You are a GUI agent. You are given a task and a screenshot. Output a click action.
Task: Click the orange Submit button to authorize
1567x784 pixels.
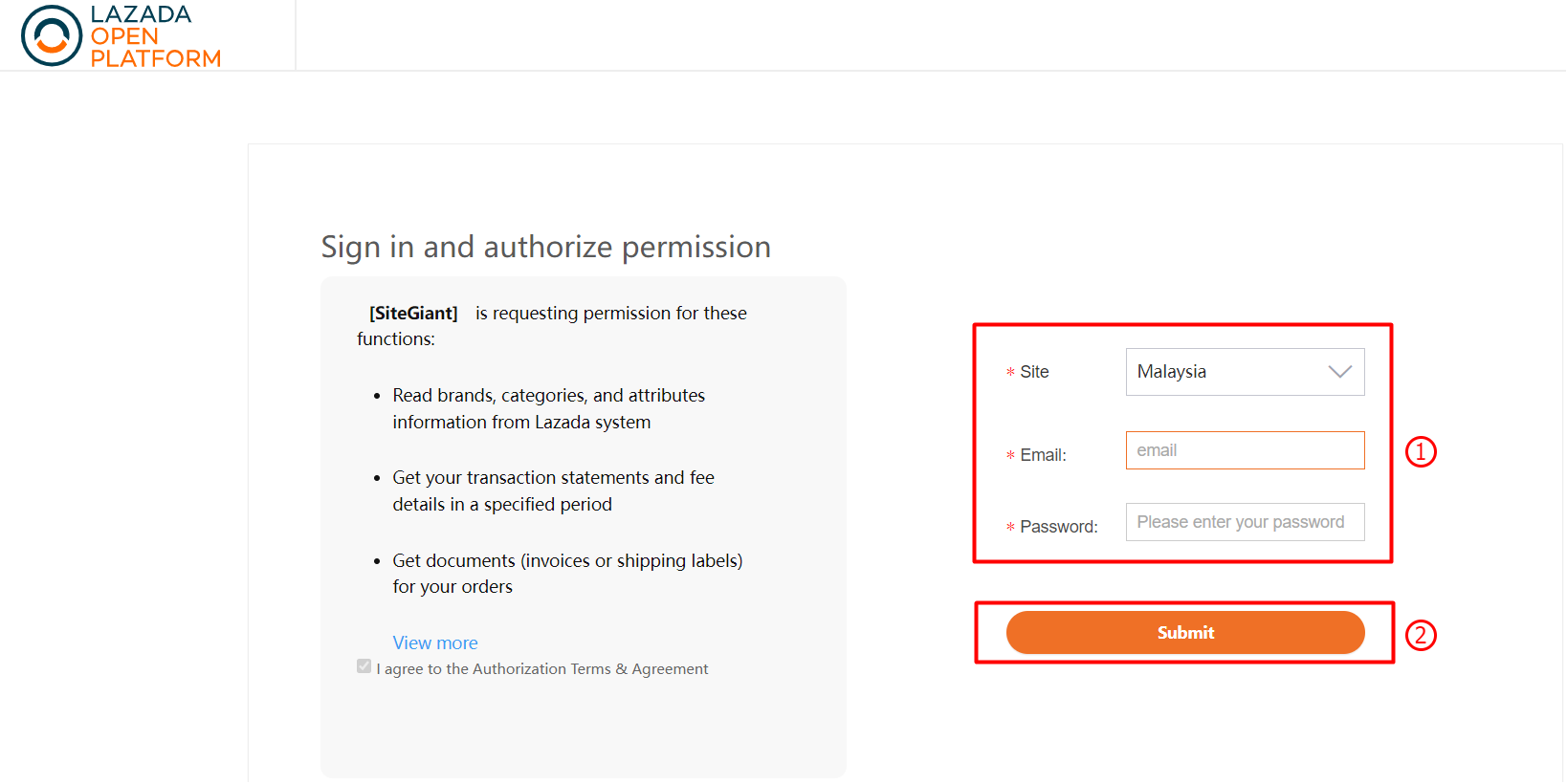1185,632
